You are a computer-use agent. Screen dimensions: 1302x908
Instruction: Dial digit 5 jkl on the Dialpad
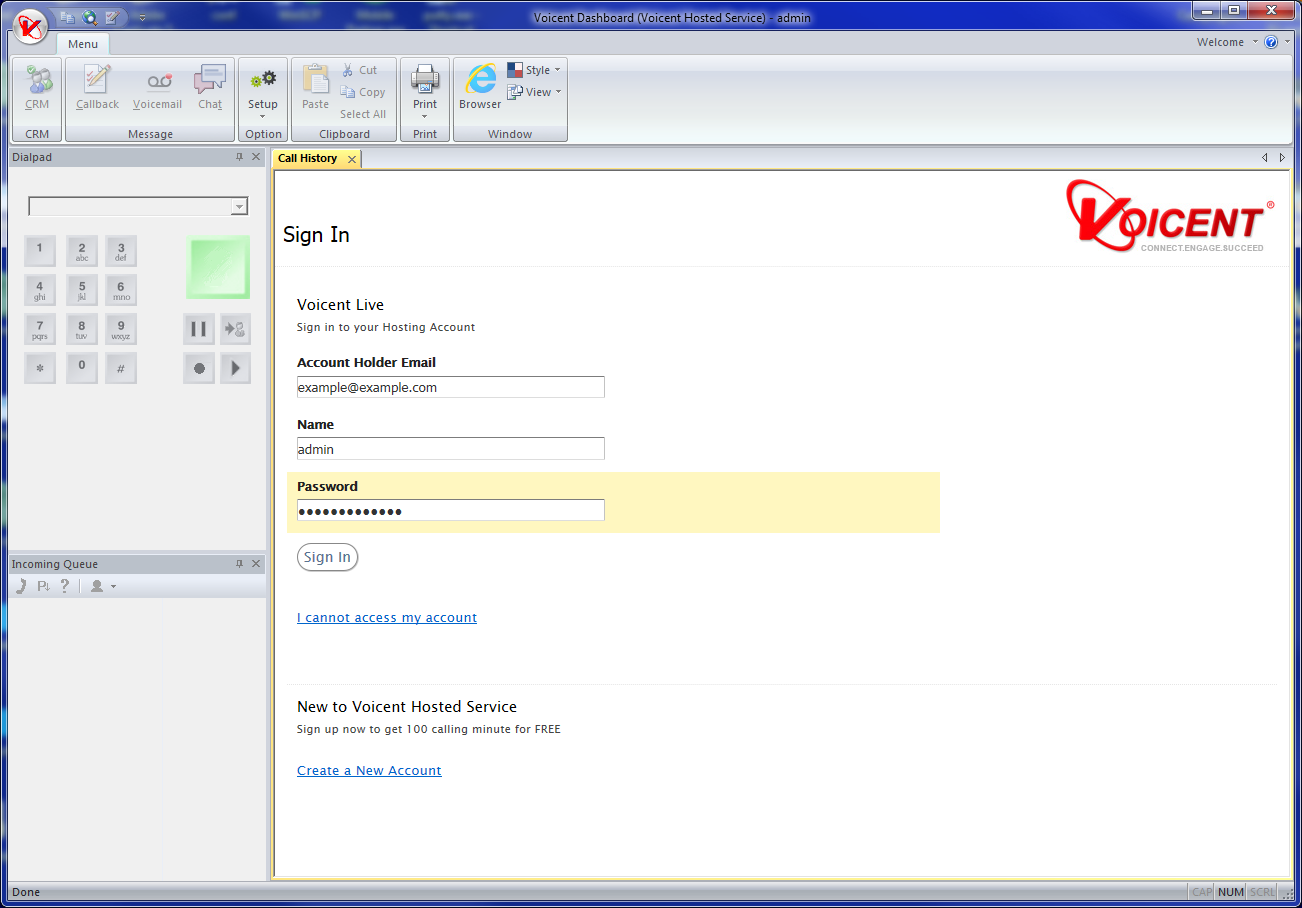(82, 290)
